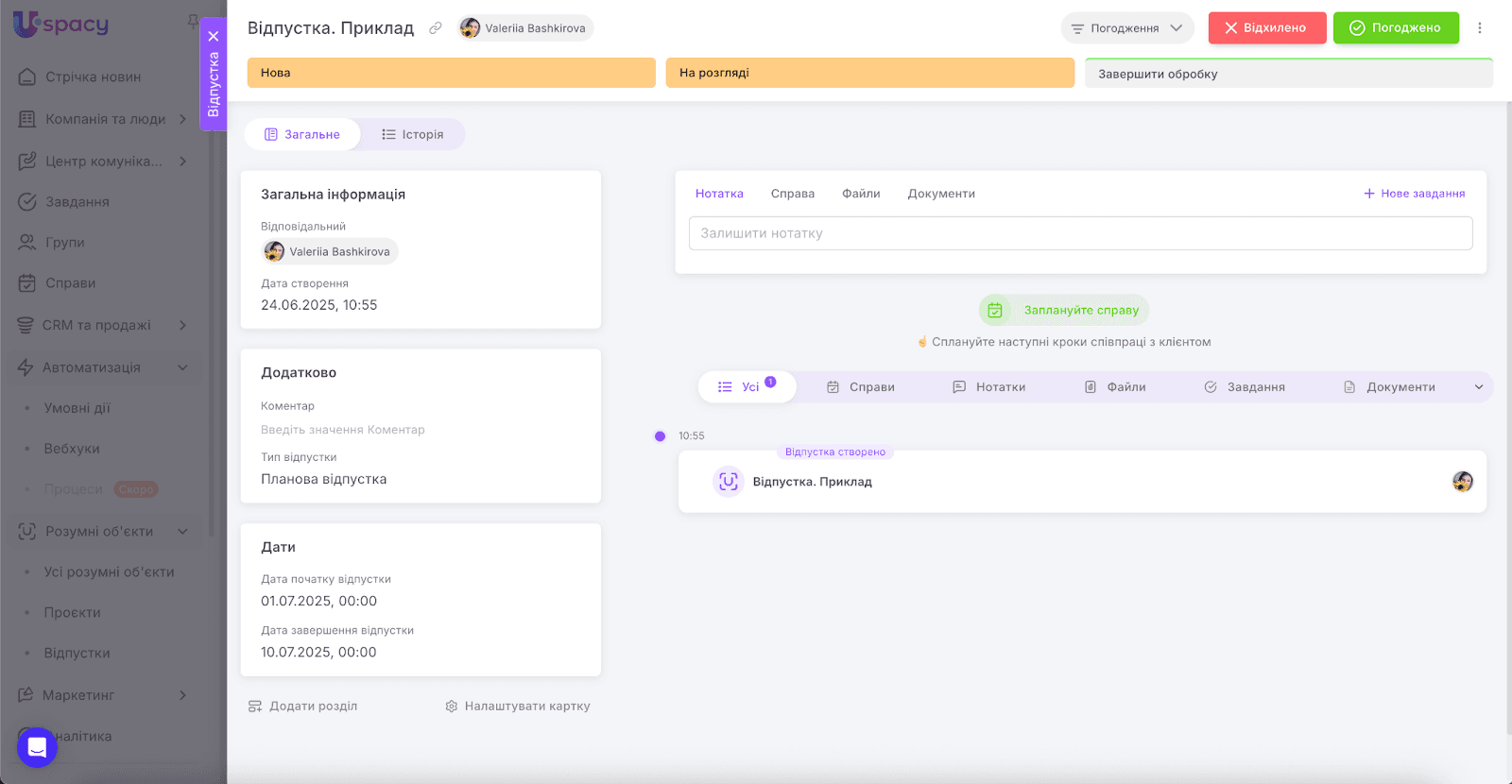Collapse the Автоматизація sidebar section
1512x784 pixels.
click(x=182, y=367)
